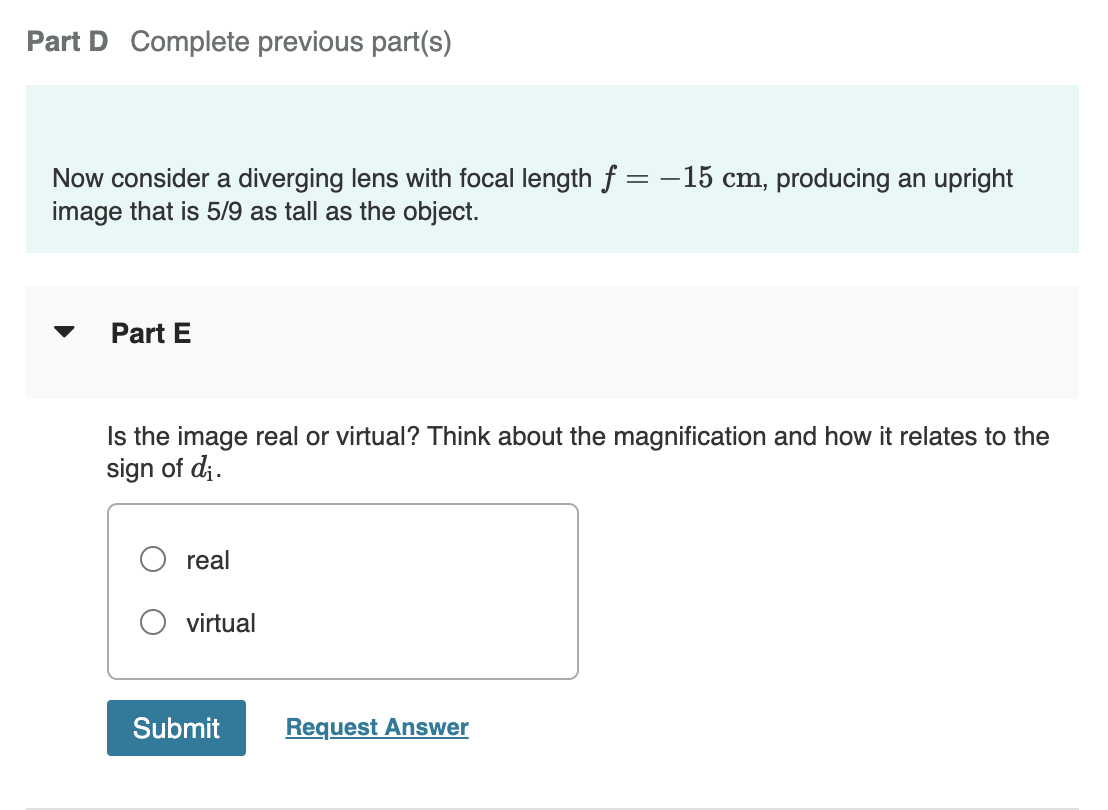The height and width of the screenshot is (810, 1108).
Task: Select the 'virtual' radio button
Action: click(152, 621)
